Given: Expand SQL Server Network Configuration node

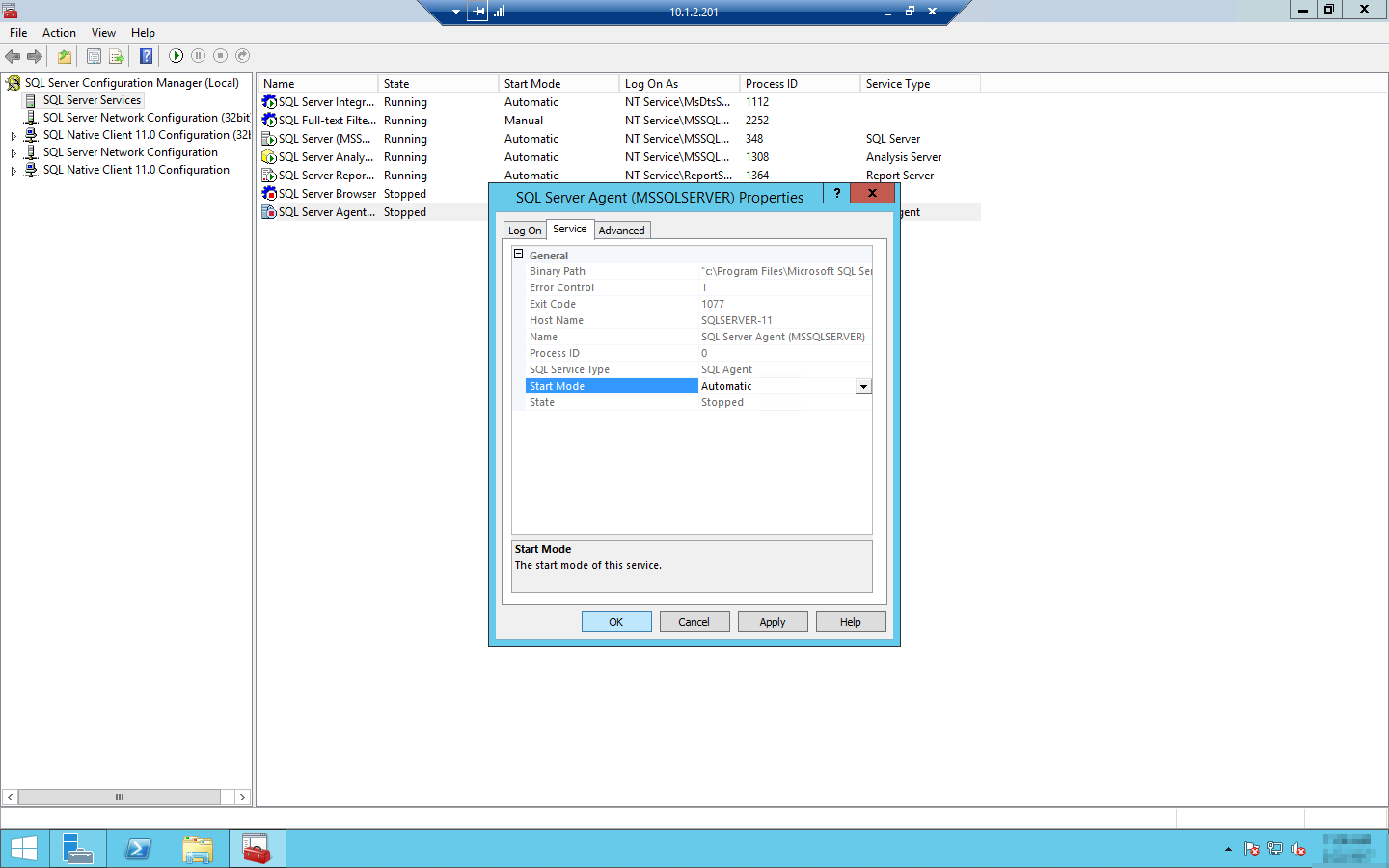Looking at the screenshot, I should click(14, 153).
